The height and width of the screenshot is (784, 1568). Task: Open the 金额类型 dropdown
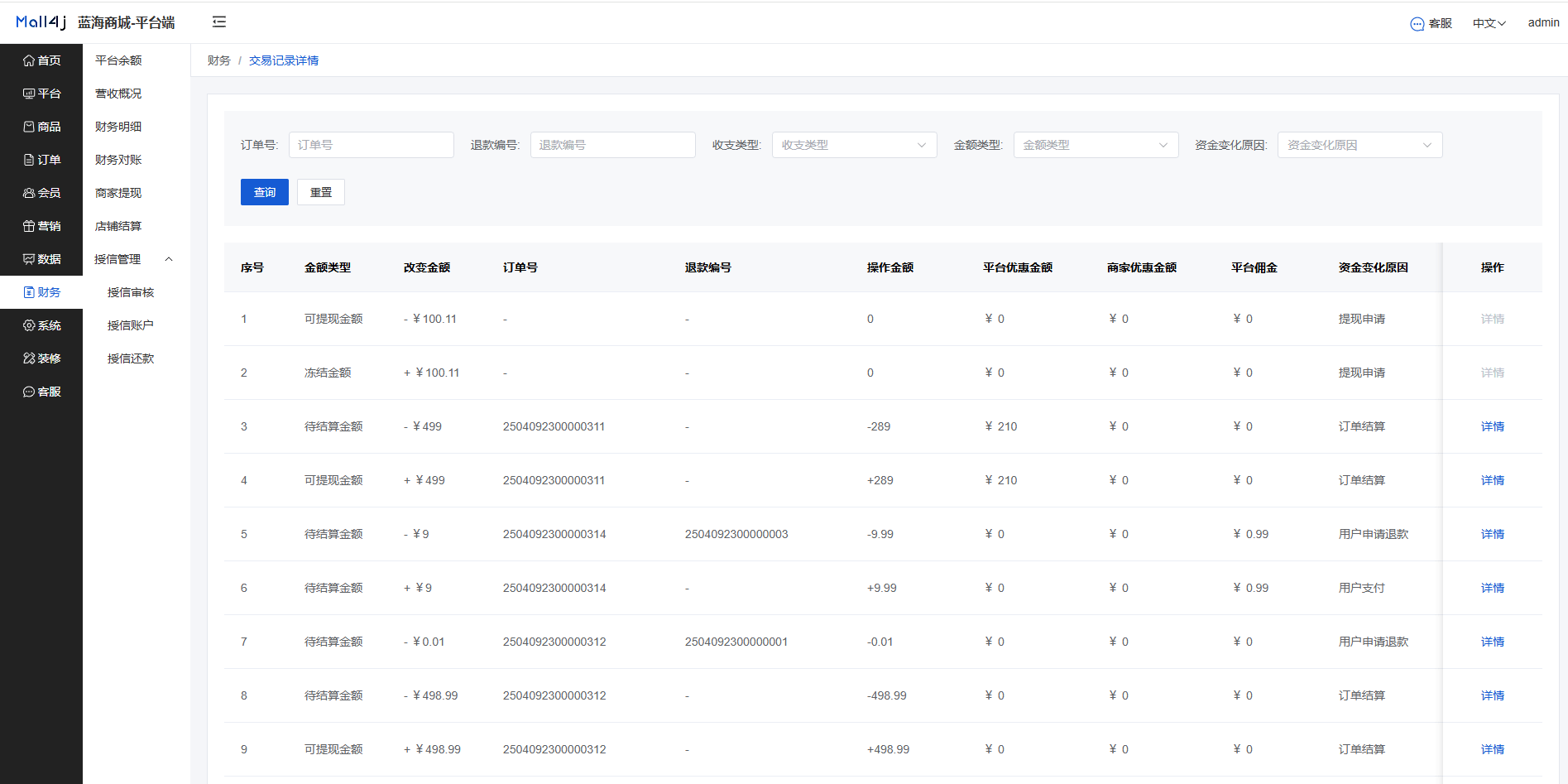point(1096,145)
